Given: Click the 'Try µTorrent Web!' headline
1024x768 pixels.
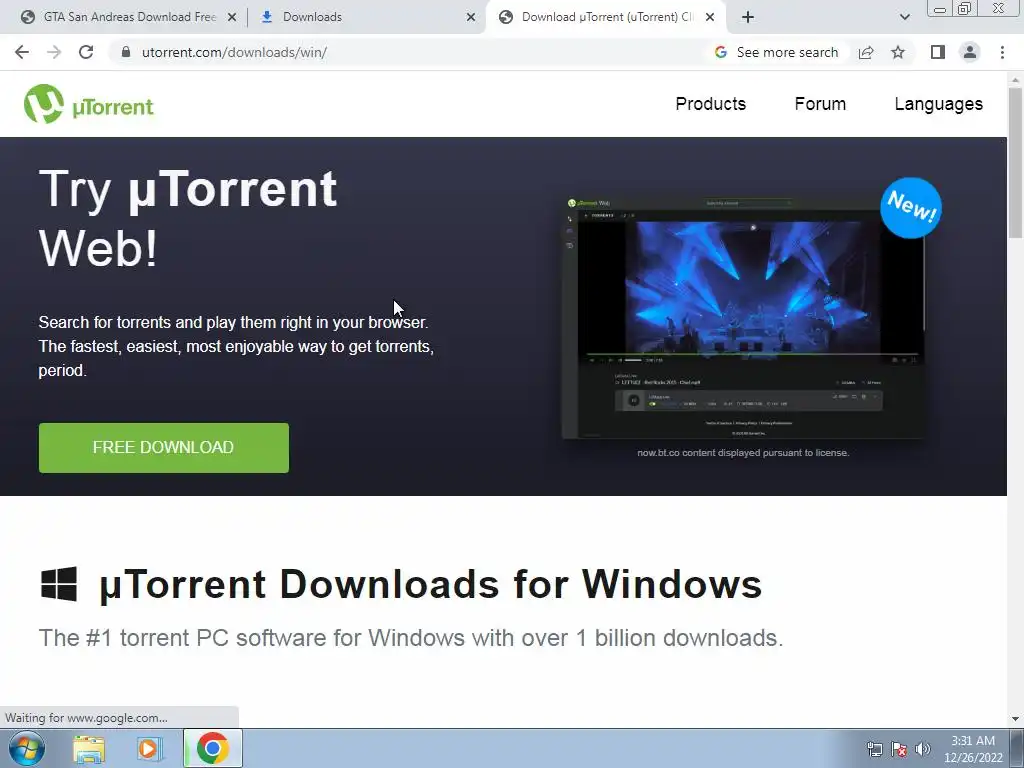Looking at the screenshot, I should tap(188, 218).
